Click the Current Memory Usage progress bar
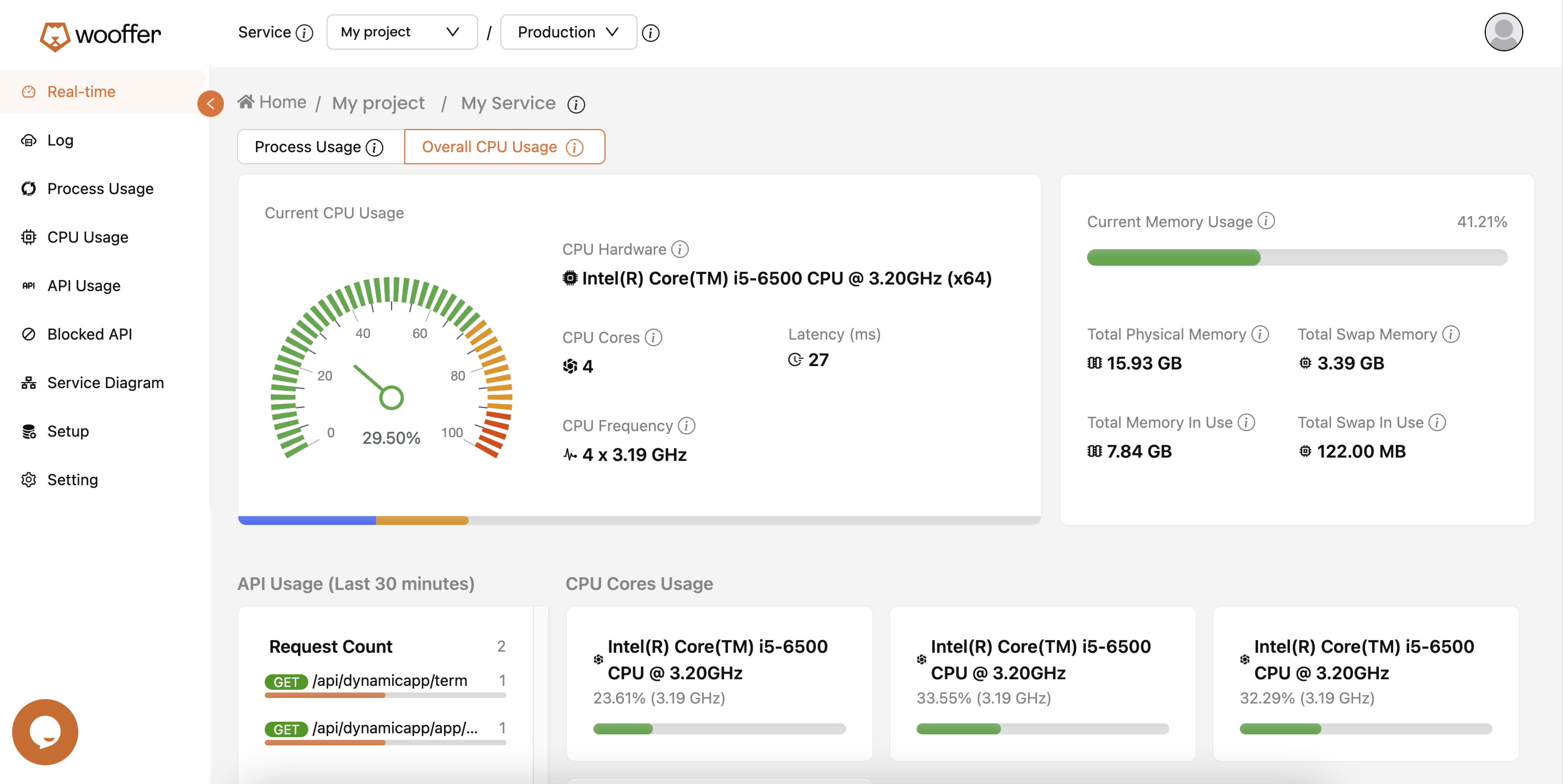Viewport: 1563px width, 784px height. 1296,257
